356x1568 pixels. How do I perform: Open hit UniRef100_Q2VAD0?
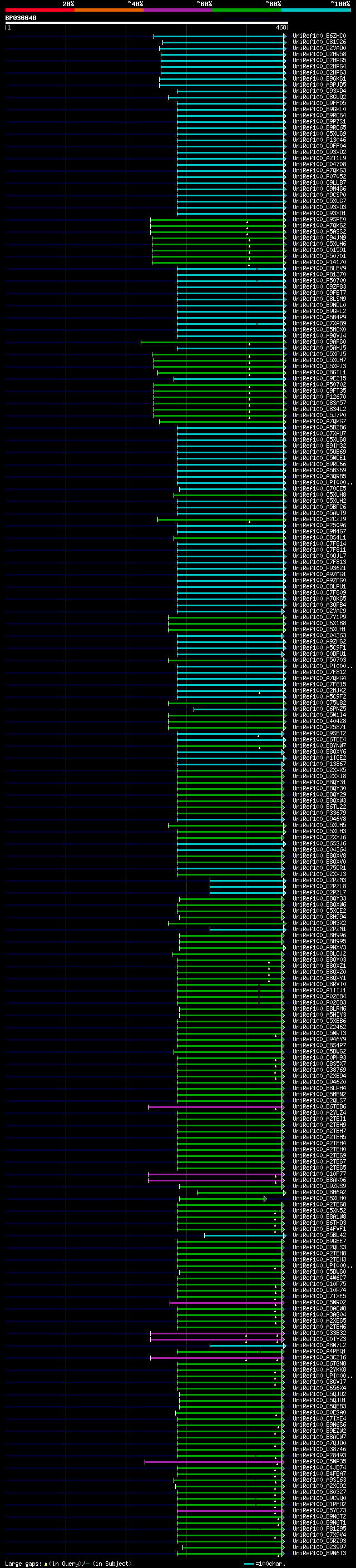[x=319, y=48]
